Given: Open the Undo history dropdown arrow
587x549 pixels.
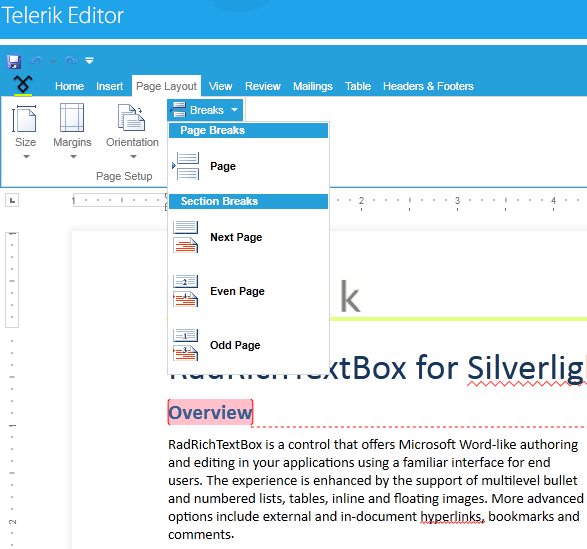Looking at the screenshot, I should pos(54,61).
